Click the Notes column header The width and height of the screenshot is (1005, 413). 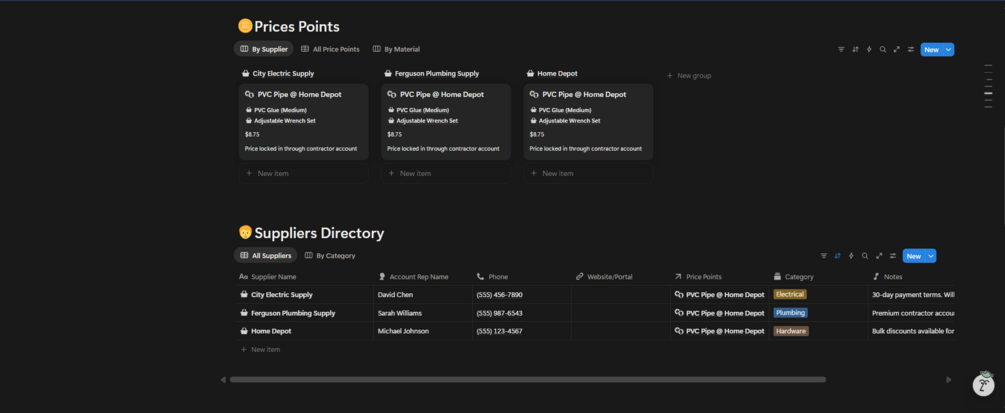tap(887, 277)
